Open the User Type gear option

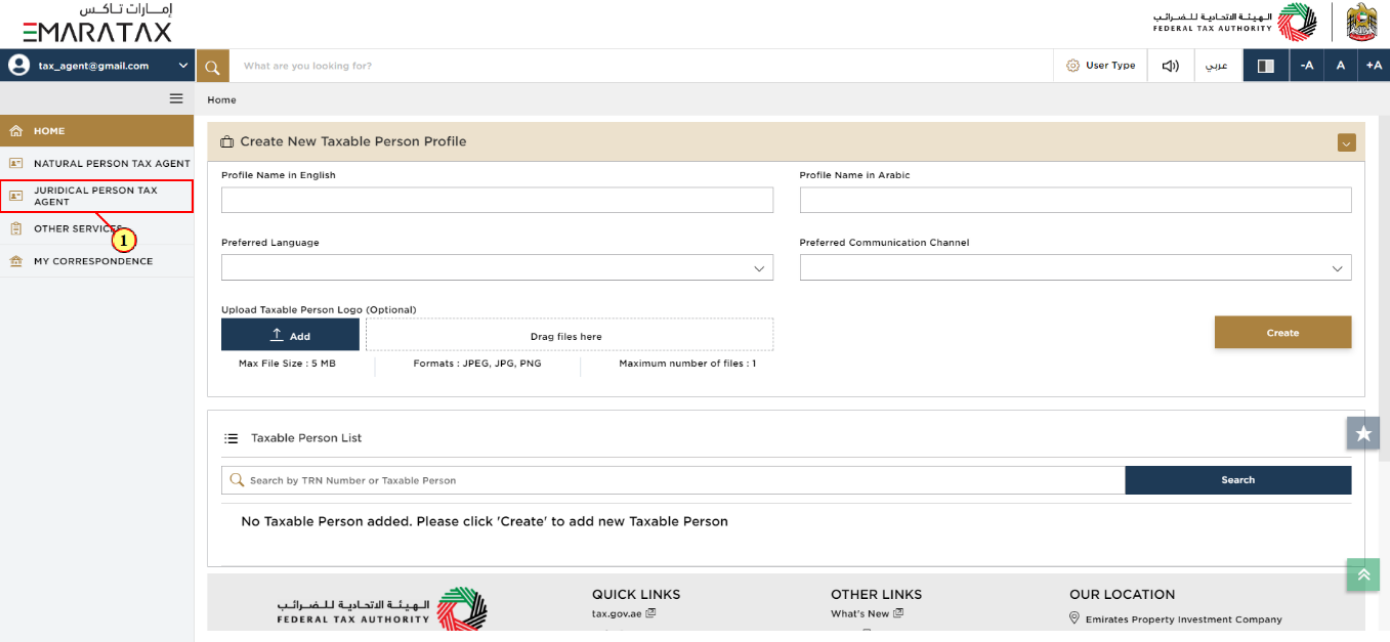1100,66
